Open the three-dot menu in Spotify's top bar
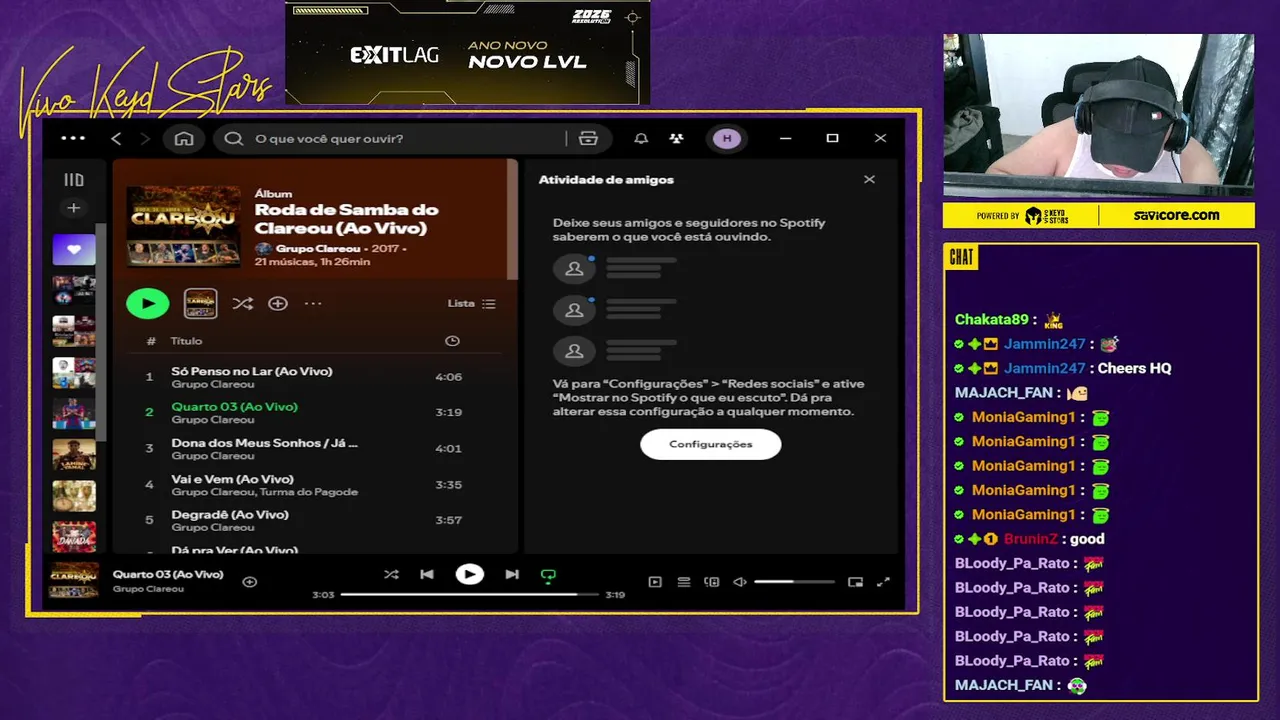The image size is (1280, 720). [x=73, y=138]
